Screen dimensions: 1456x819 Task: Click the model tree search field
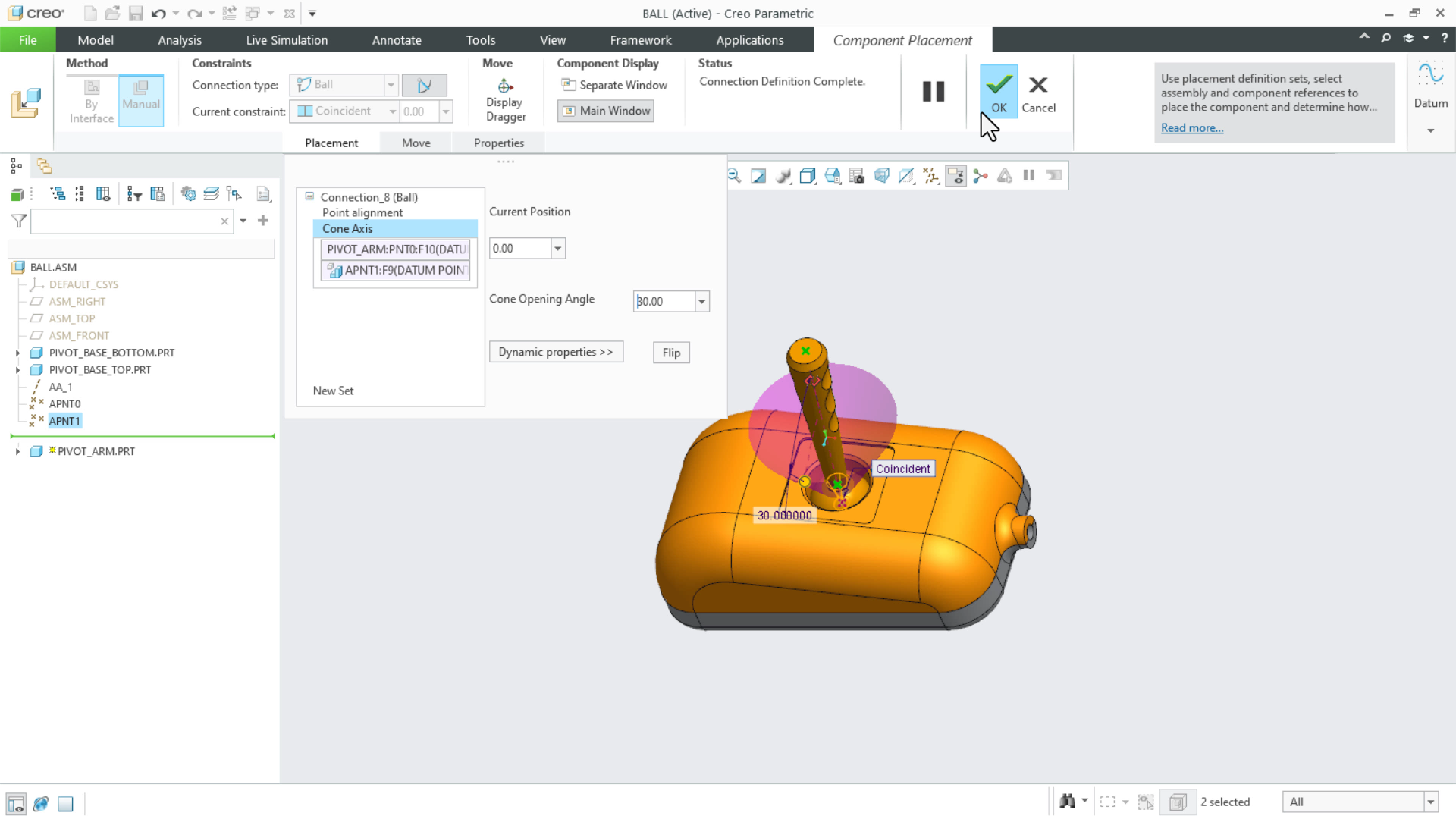125,221
